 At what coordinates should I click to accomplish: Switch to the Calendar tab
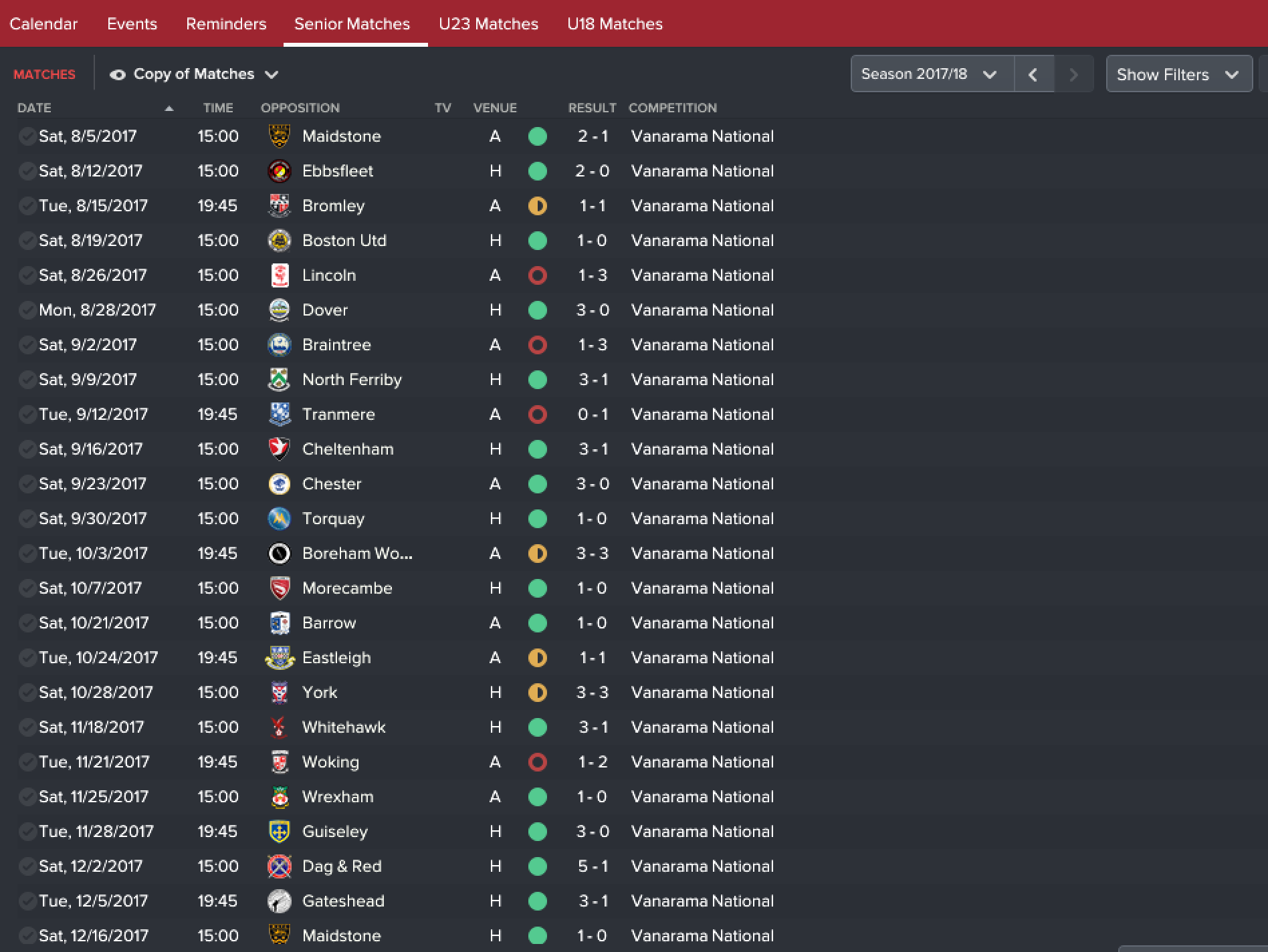(x=43, y=24)
